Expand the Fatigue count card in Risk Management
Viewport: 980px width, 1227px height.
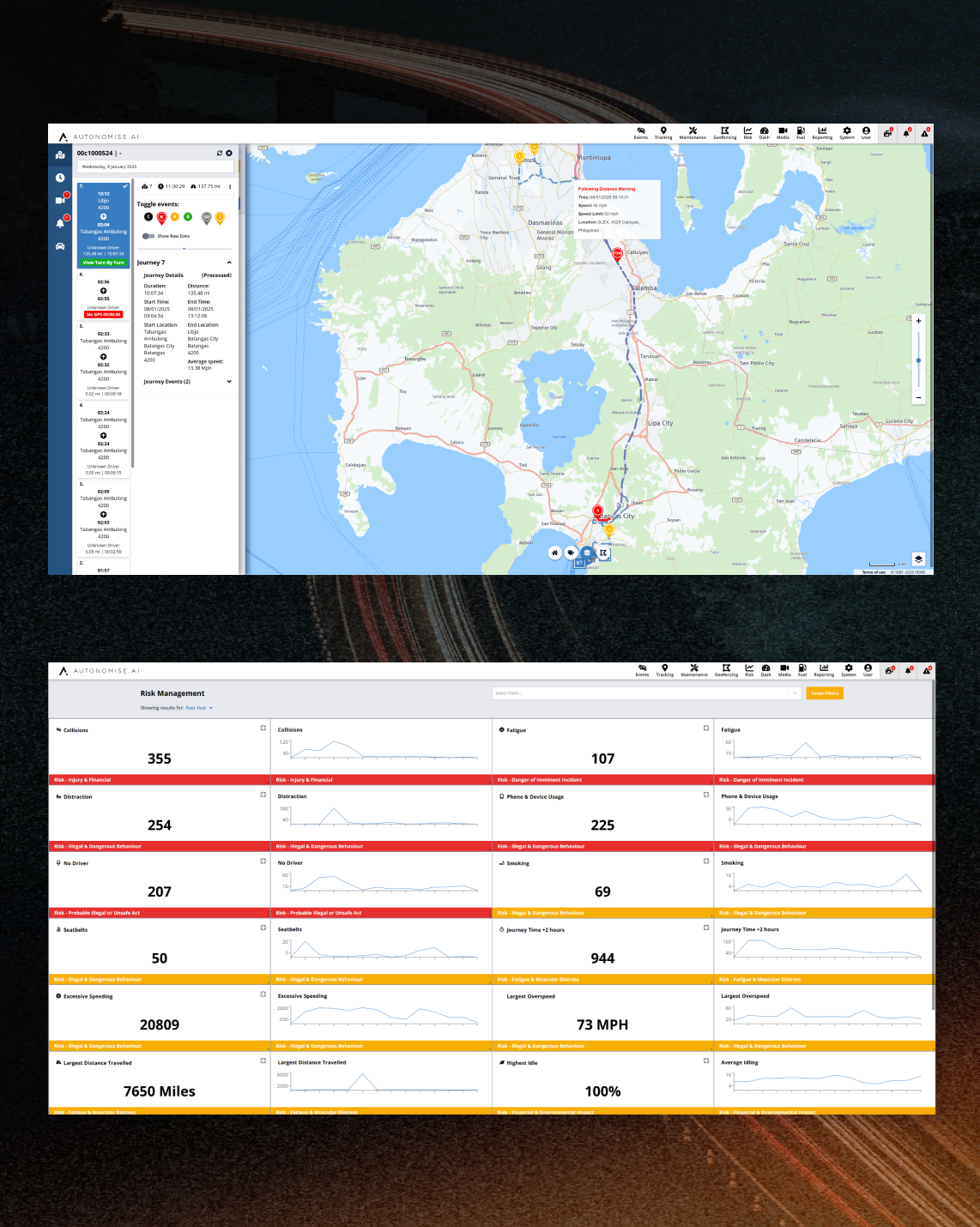tap(706, 728)
